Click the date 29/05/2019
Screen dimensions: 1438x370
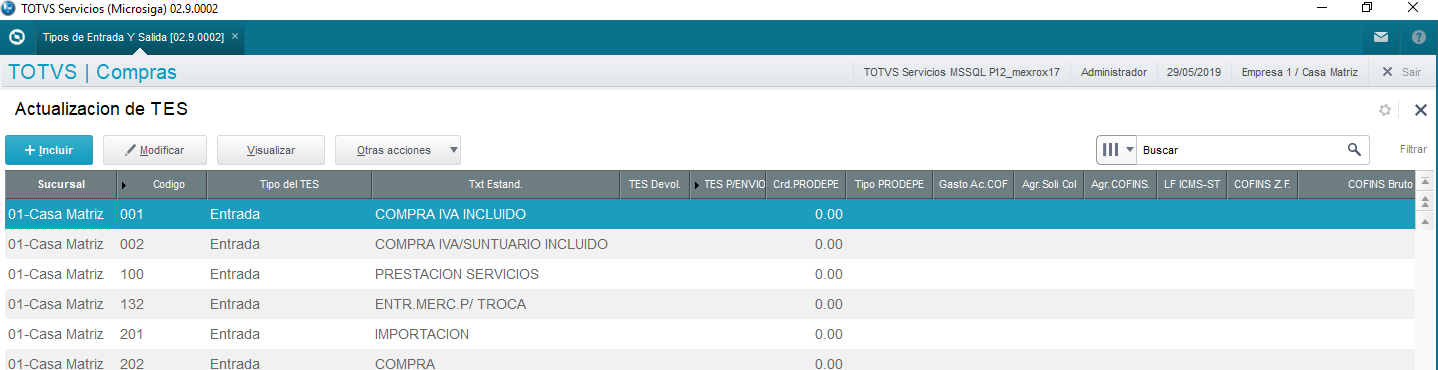click(1194, 72)
